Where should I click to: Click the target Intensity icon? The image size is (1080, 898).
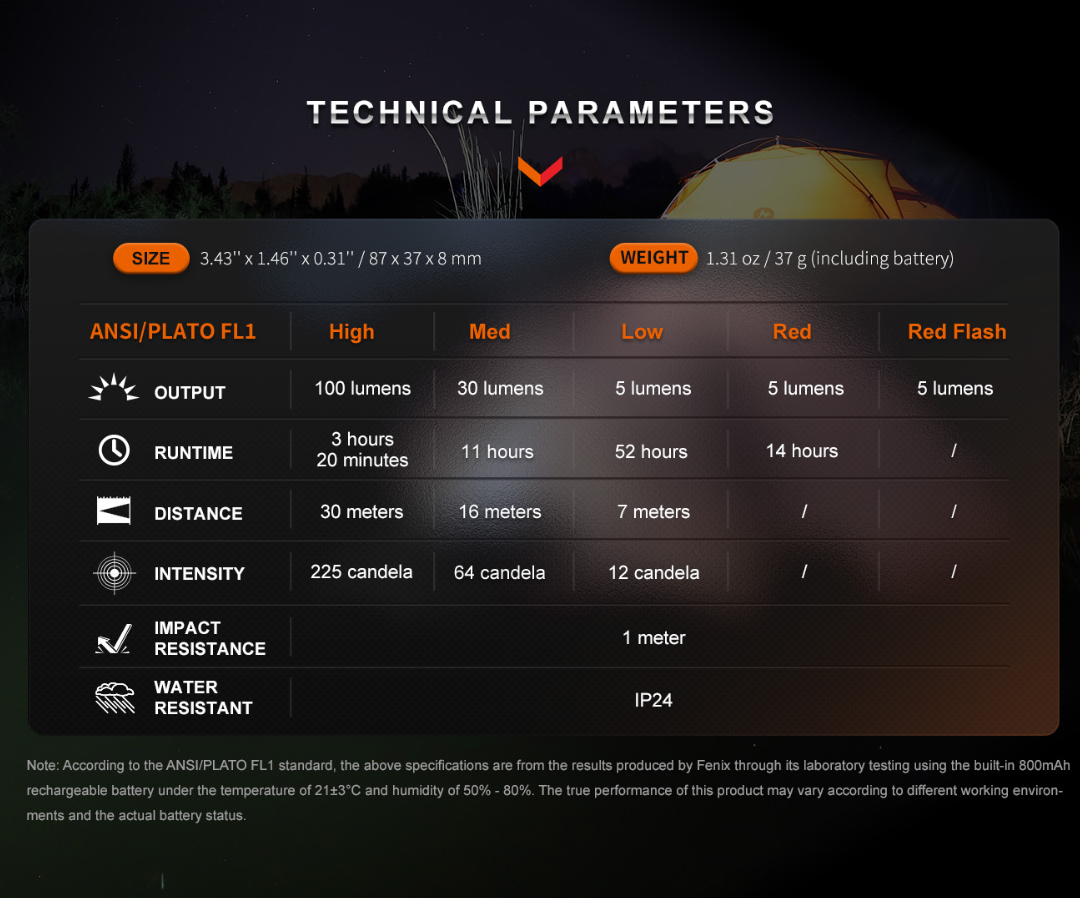pyautogui.click(x=114, y=572)
